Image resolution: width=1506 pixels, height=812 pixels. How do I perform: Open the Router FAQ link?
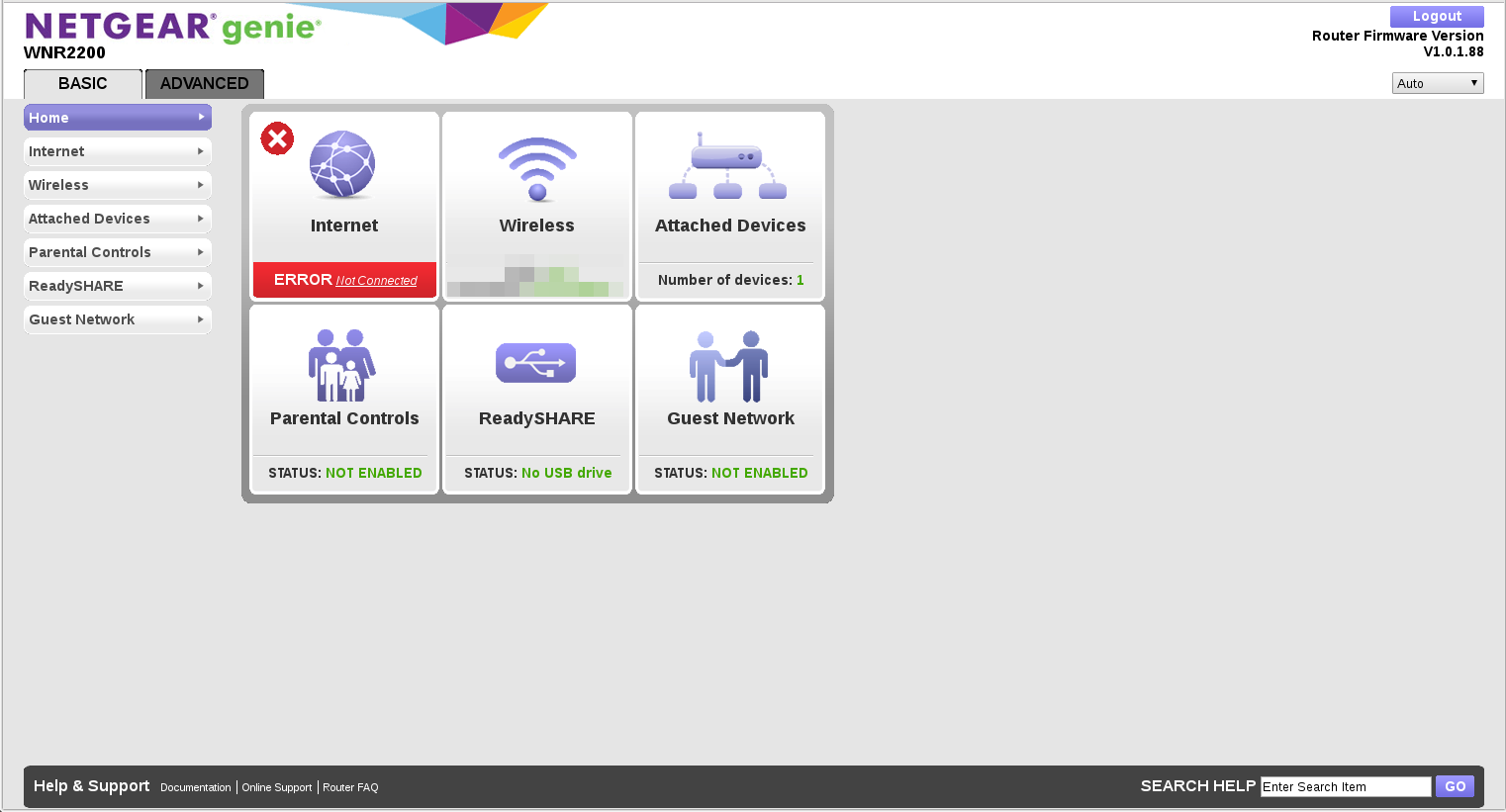350,787
